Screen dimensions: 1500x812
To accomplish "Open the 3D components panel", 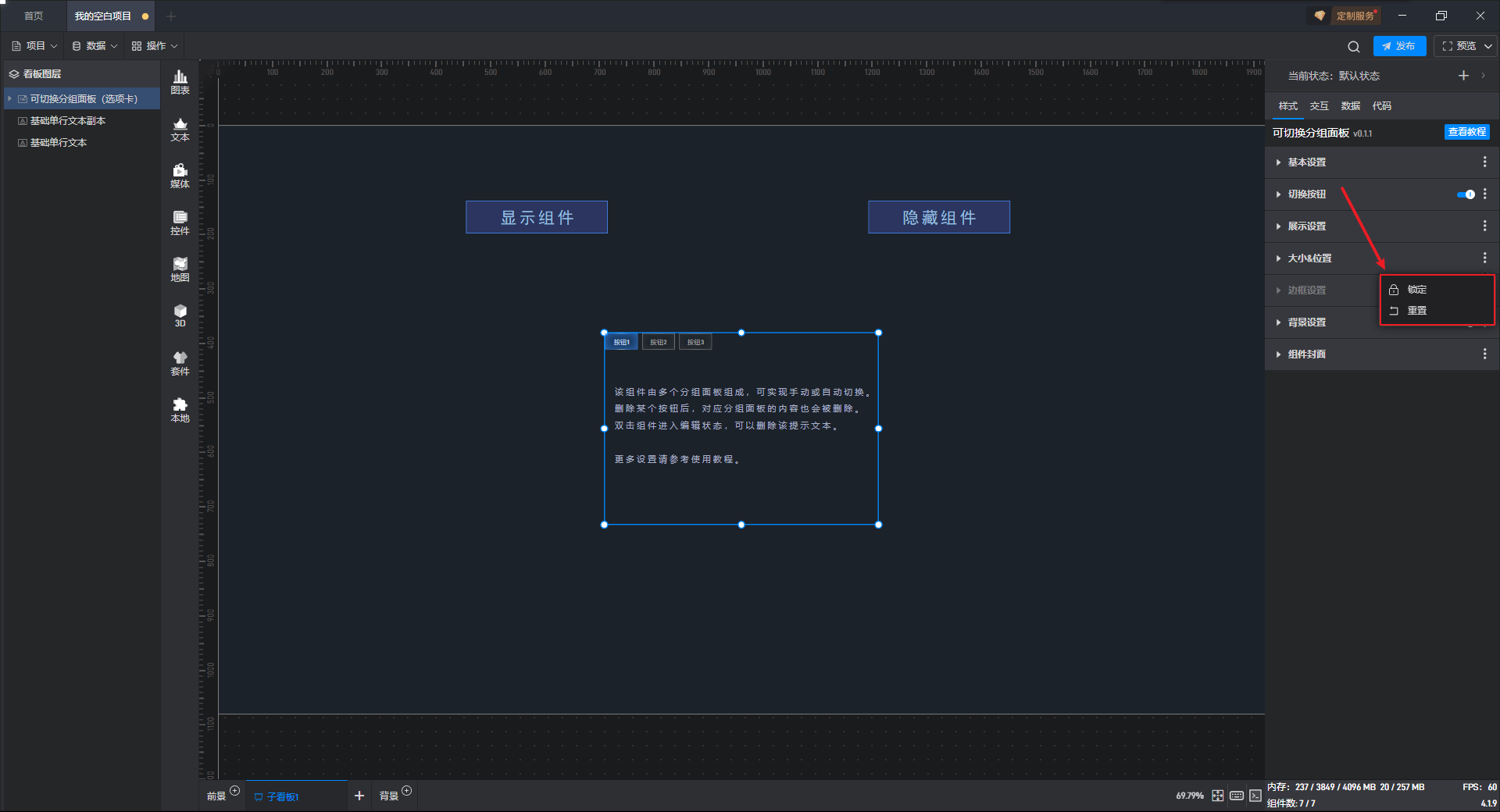I will (180, 315).
